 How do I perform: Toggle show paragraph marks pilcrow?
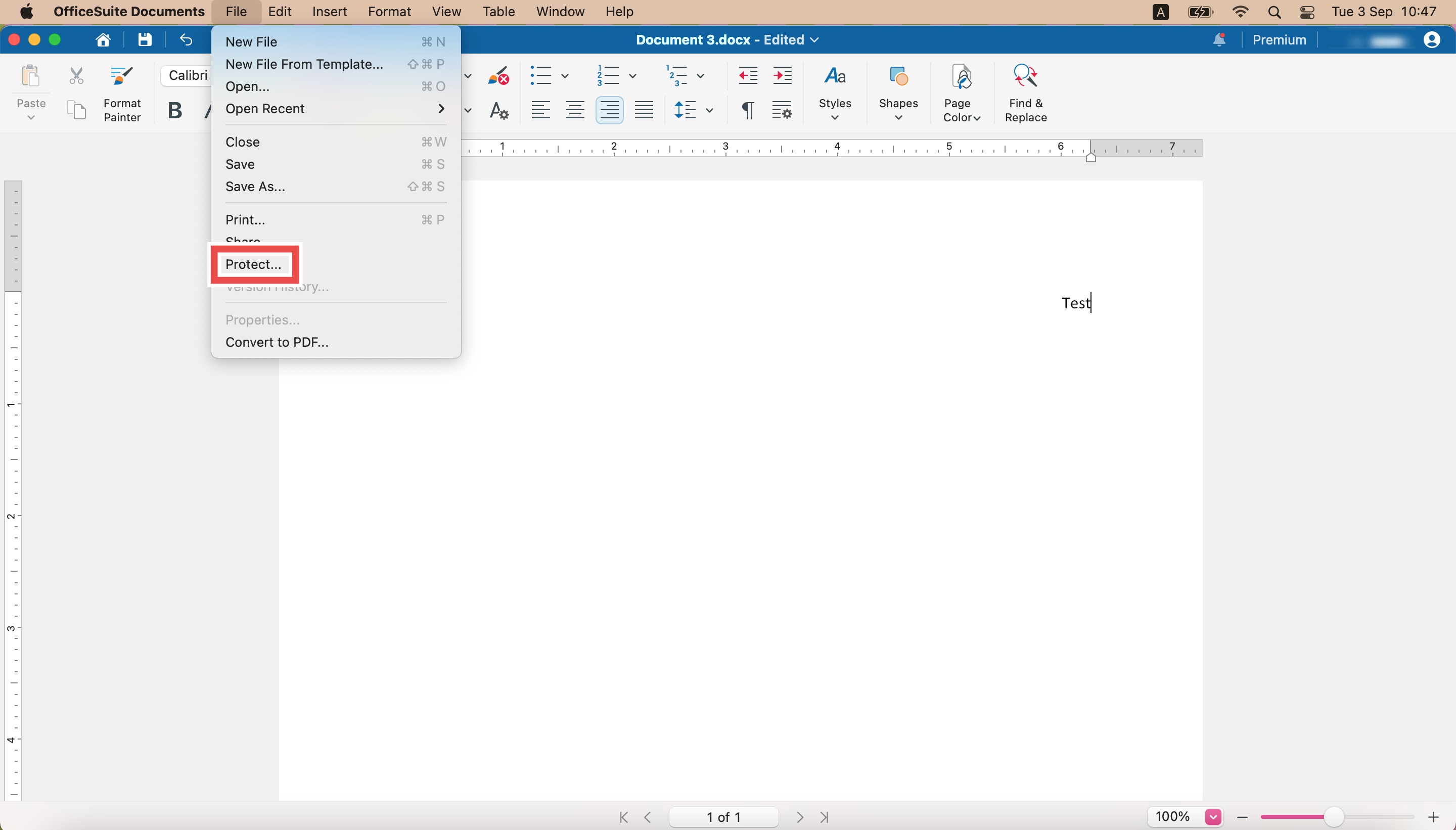point(747,110)
